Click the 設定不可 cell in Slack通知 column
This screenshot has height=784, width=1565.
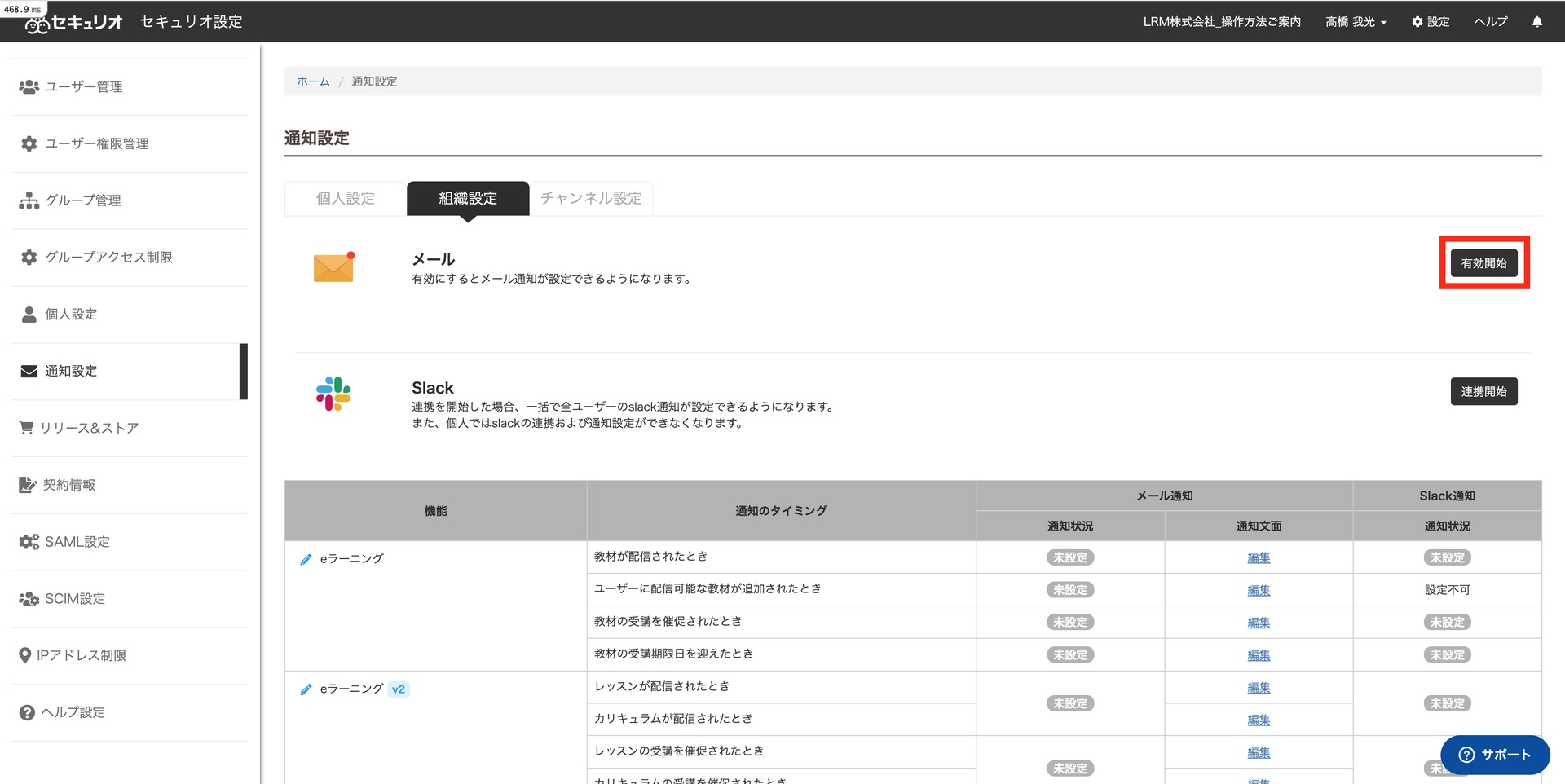1448,590
